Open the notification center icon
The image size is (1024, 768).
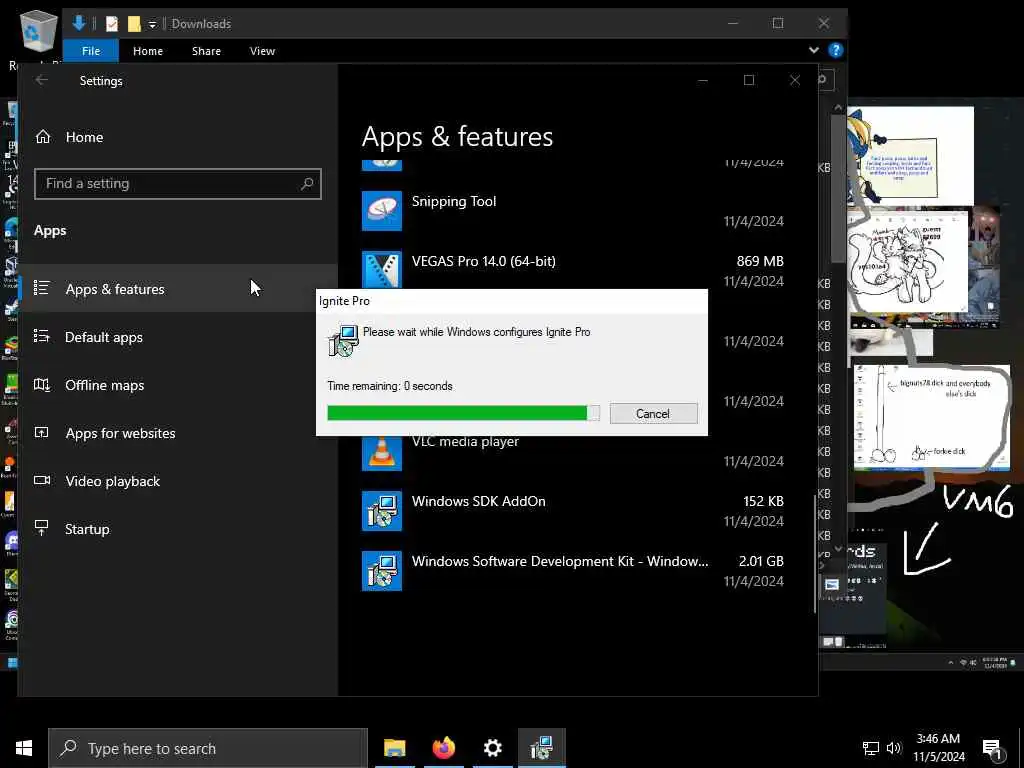click(x=992, y=750)
